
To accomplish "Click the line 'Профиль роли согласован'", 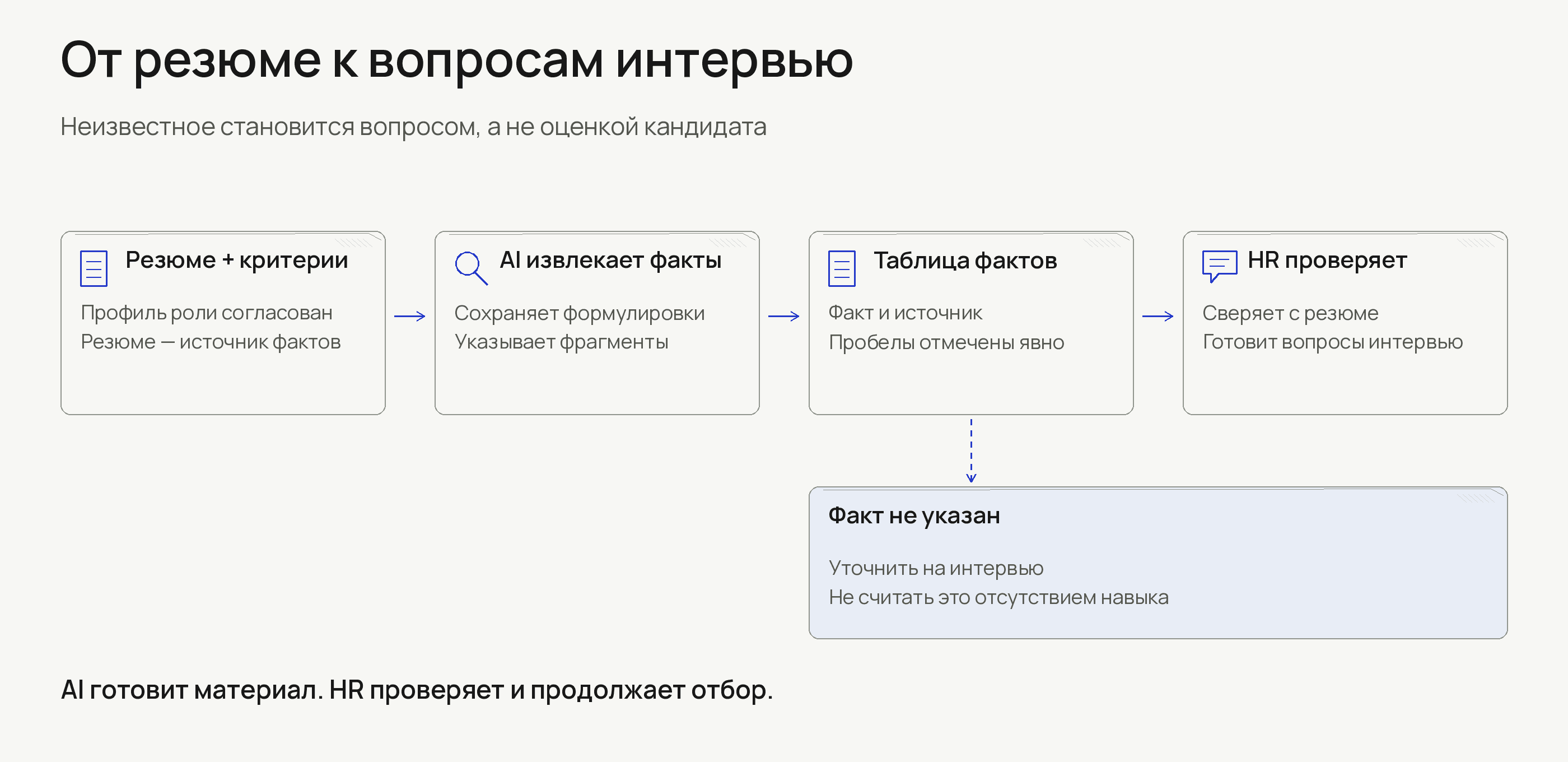I will 207,313.
